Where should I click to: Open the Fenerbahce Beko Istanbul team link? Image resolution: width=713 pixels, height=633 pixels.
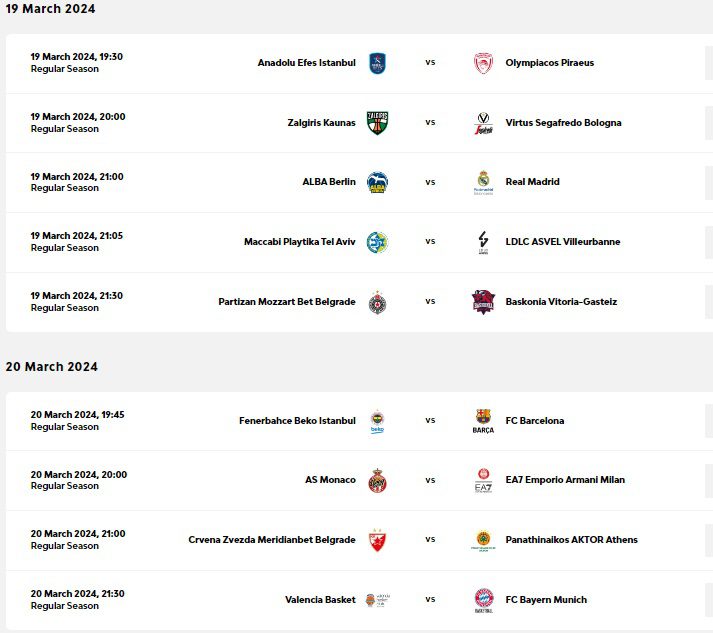point(297,421)
